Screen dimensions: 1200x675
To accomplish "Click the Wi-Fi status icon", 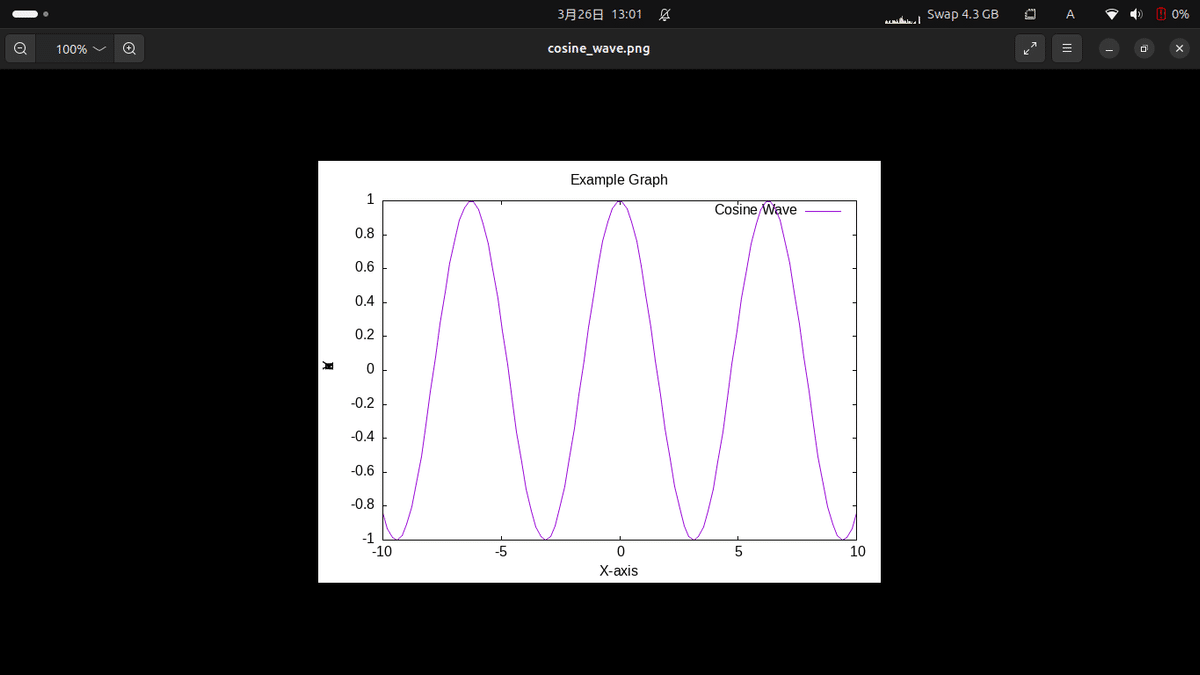I will point(1112,14).
